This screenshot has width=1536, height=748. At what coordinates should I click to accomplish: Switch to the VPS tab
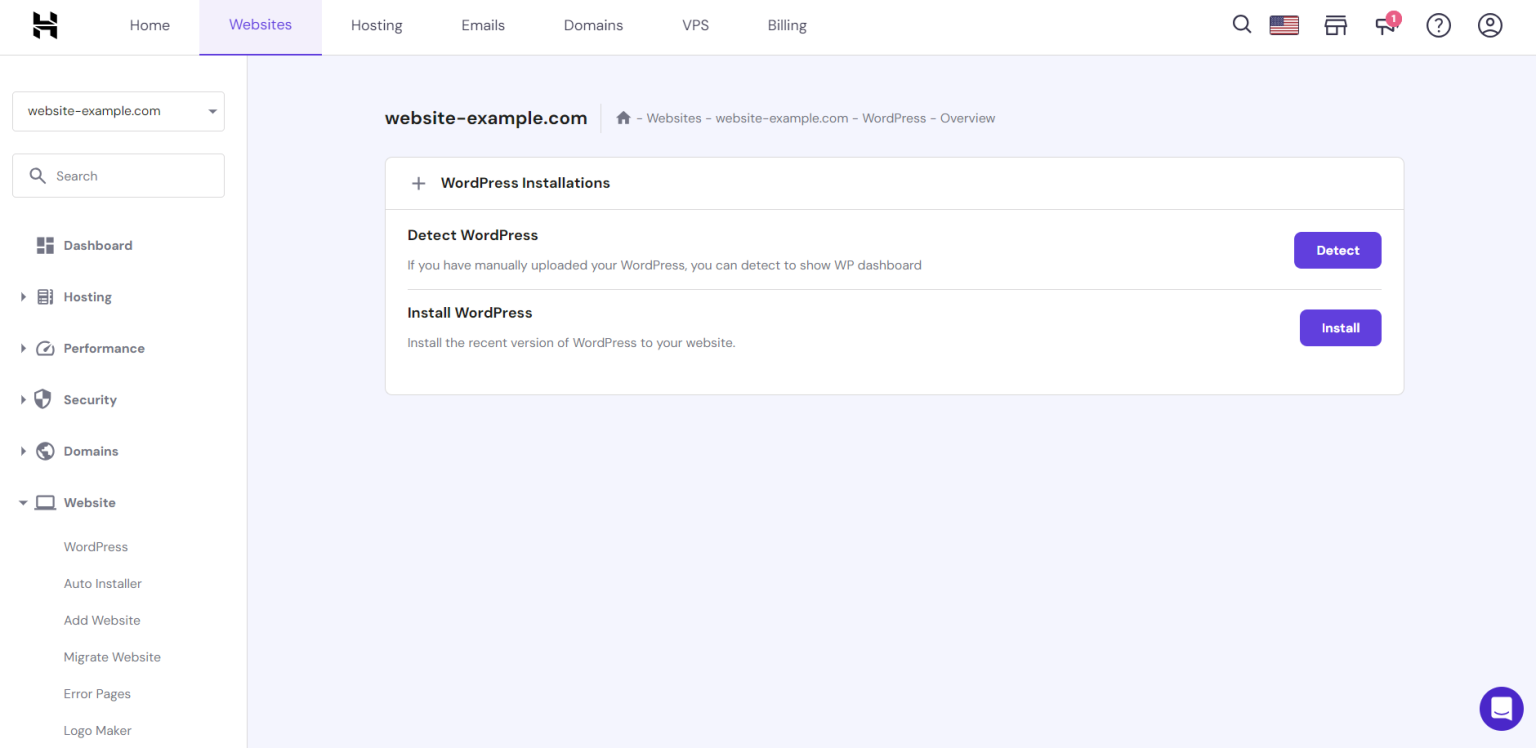(x=695, y=25)
